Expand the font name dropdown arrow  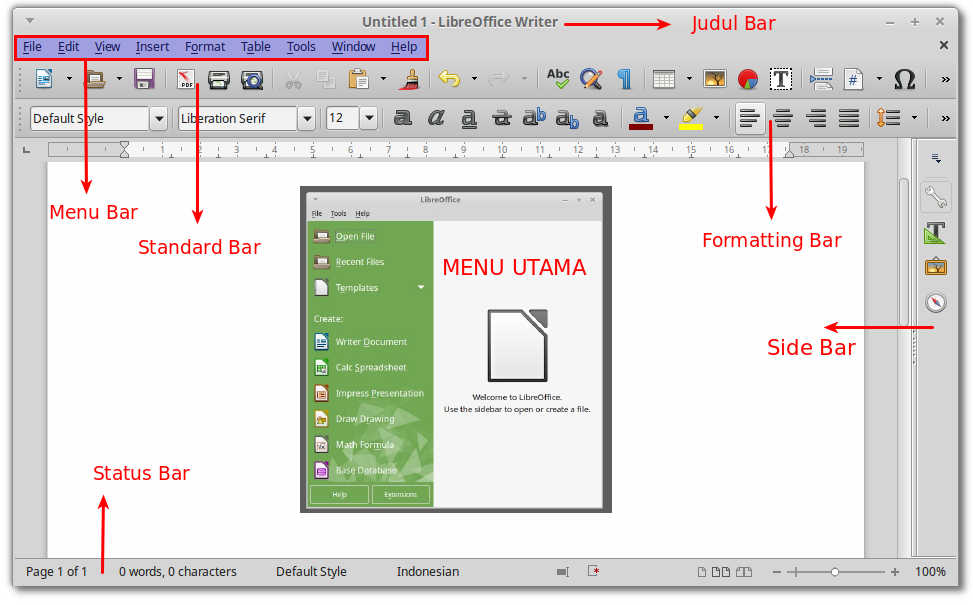pos(307,118)
